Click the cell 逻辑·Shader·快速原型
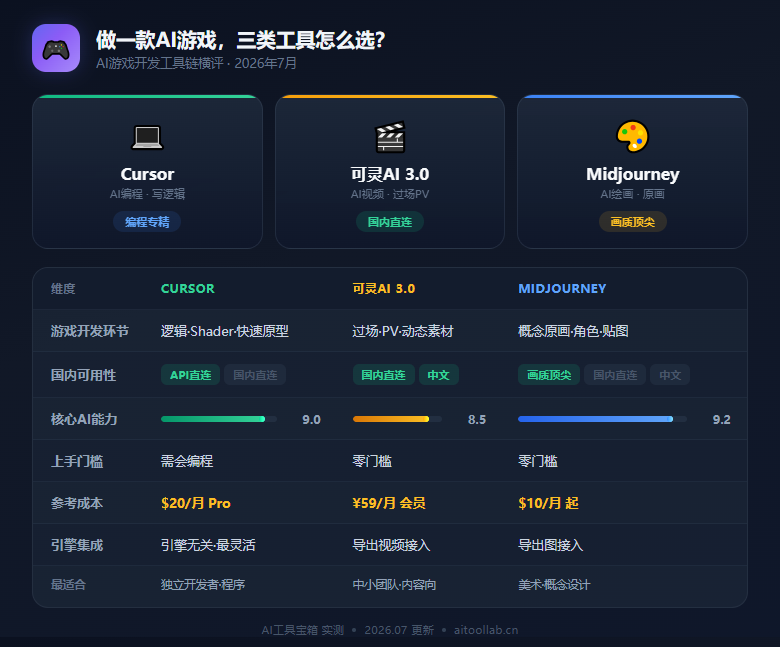The width and height of the screenshot is (780, 647). click(x=225, y=331)
